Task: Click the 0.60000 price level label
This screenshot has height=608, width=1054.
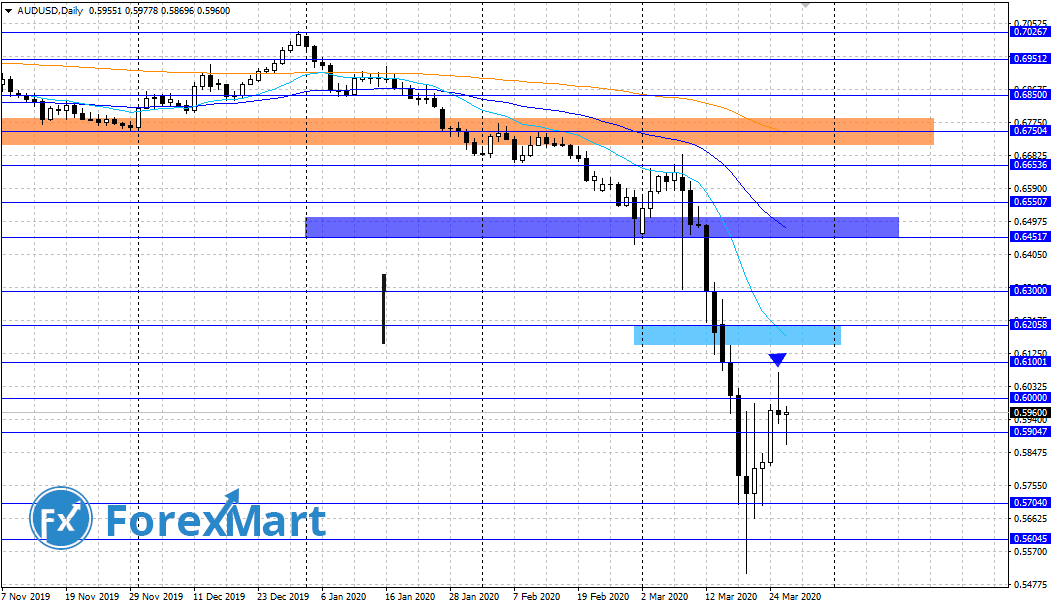Action: pos(1030,398)
